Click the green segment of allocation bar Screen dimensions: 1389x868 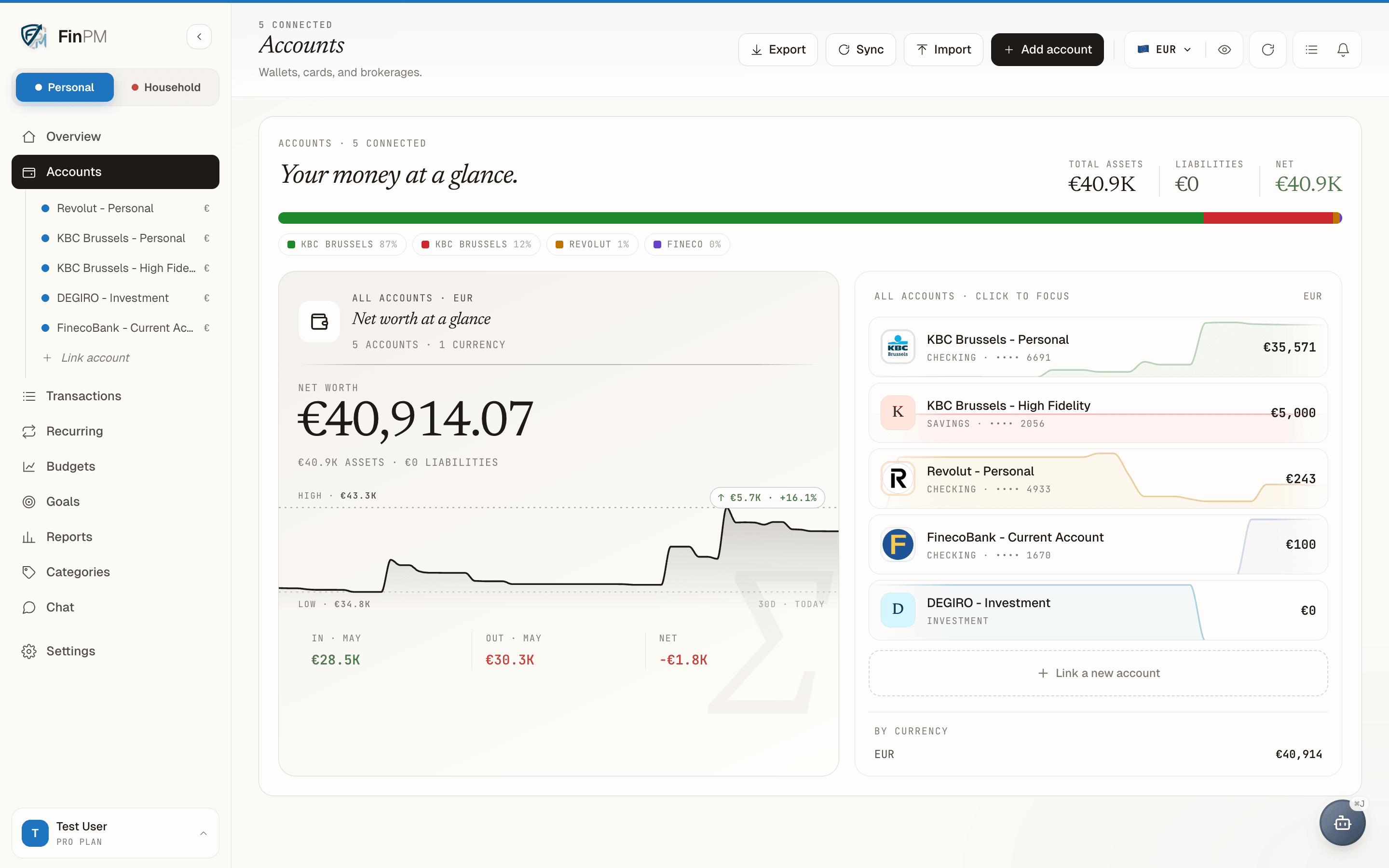tap(740, 218)
